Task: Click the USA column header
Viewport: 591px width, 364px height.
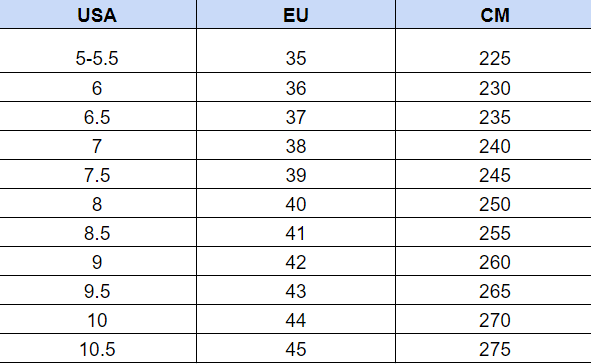Action: pyautogui.click(x=97, y=14)
